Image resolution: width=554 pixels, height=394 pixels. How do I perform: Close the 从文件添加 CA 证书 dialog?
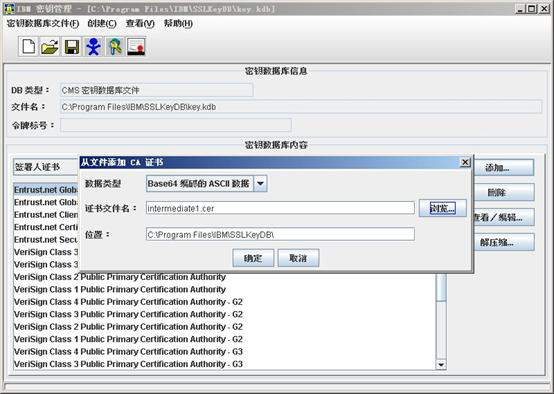(465, 162)
